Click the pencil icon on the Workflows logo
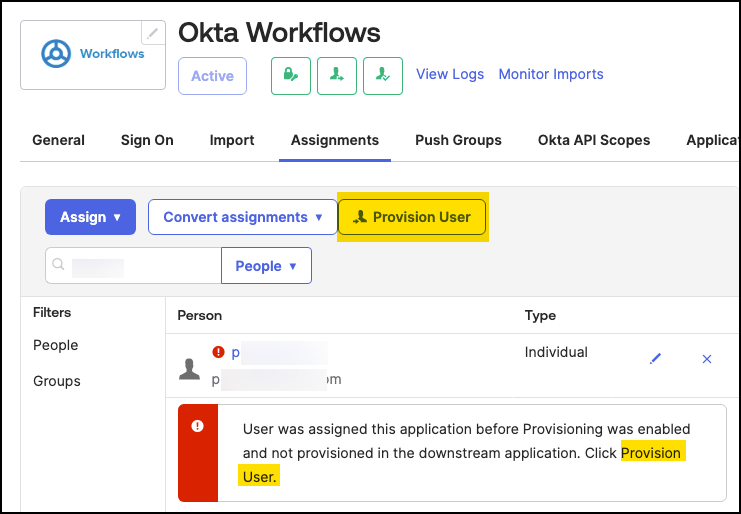 pos(152,33)
